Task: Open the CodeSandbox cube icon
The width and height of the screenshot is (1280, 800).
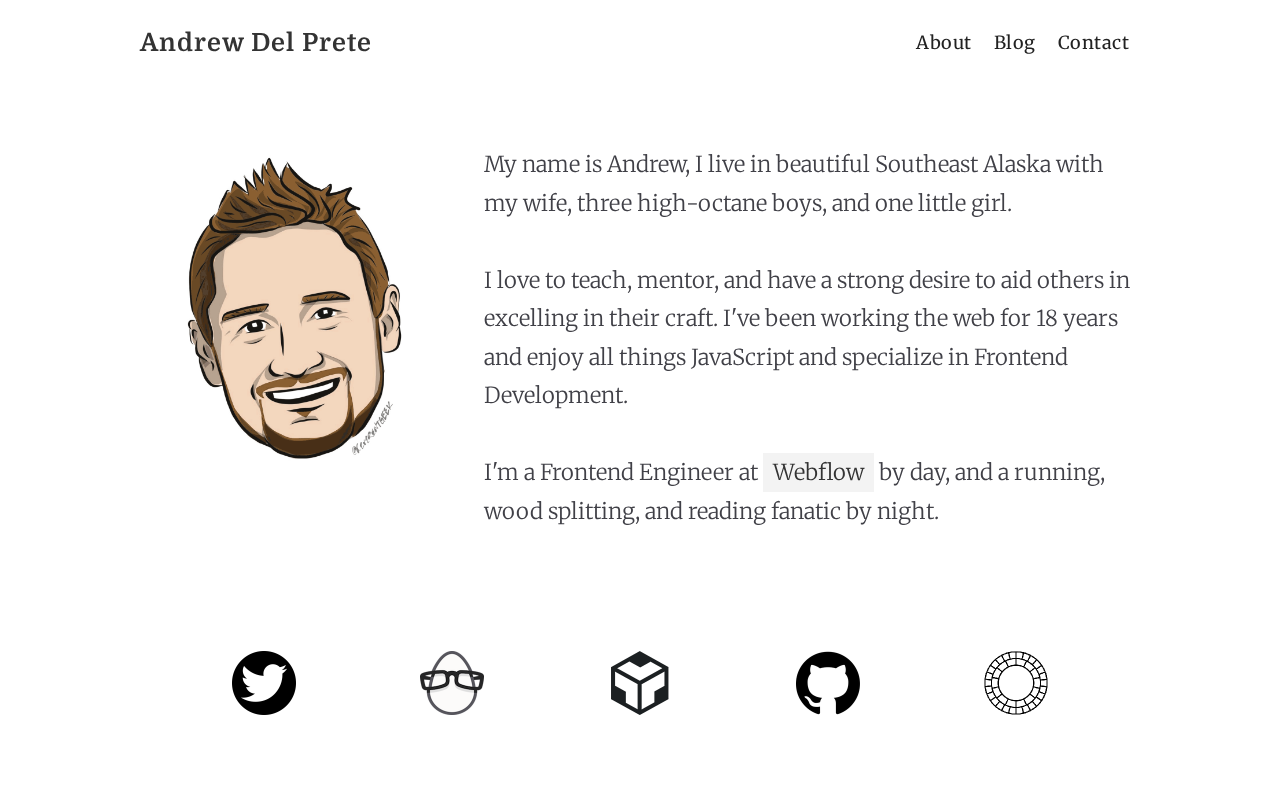Action: coord(640,683)
